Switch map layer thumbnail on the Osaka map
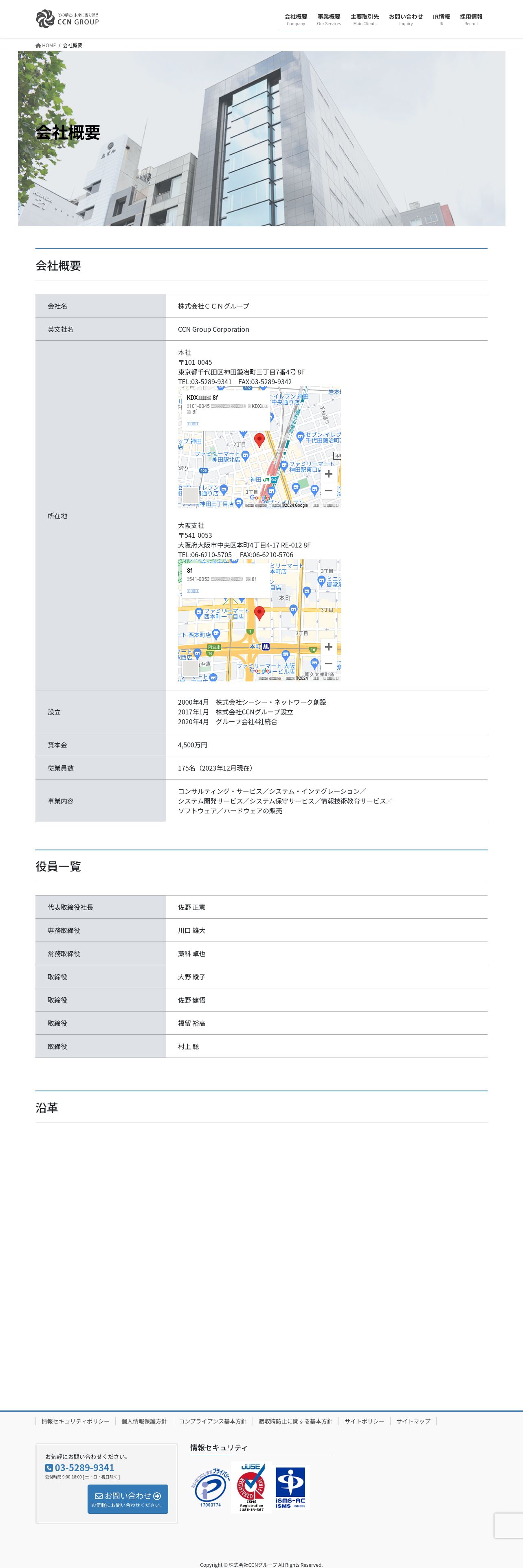The height and width of the screenshot is (1568, 523). [x=191, y=668]
